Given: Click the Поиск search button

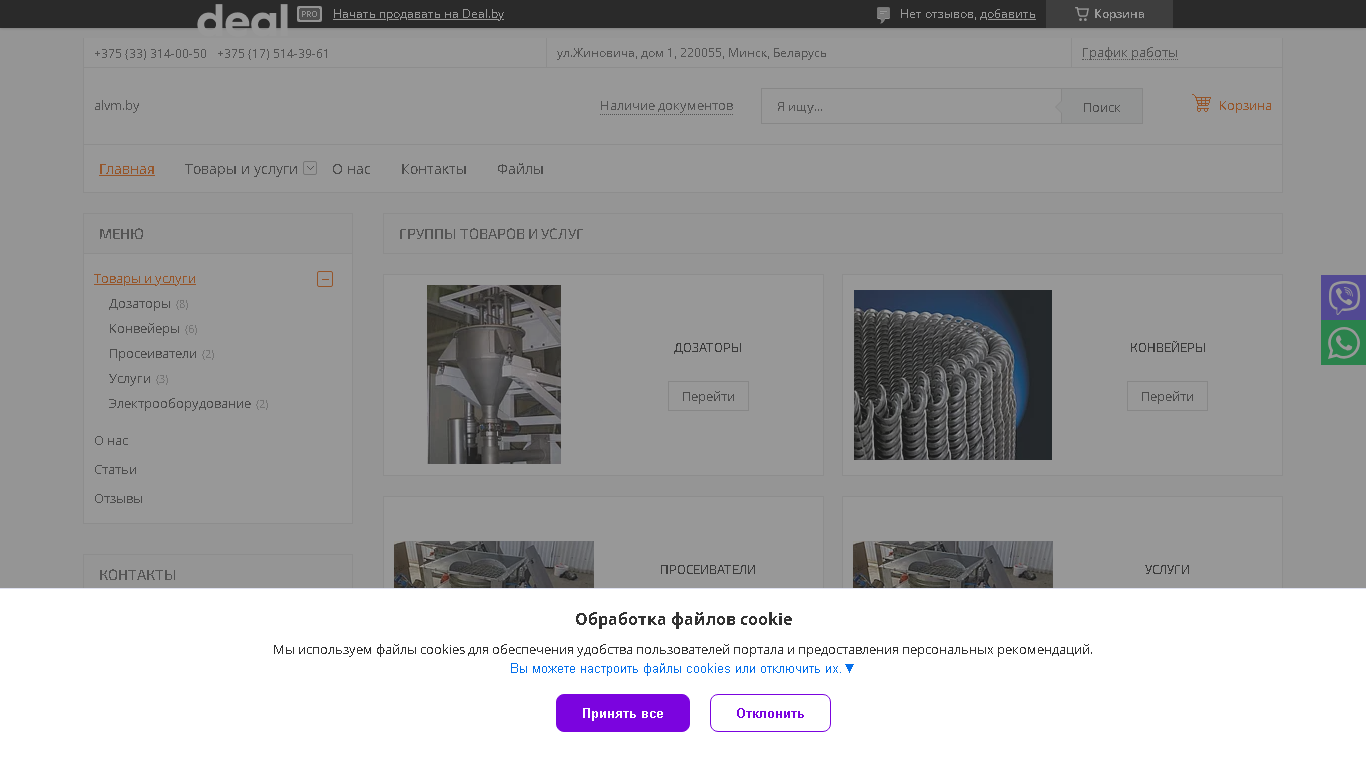Looking at the screenshot, I should 1101,106.
